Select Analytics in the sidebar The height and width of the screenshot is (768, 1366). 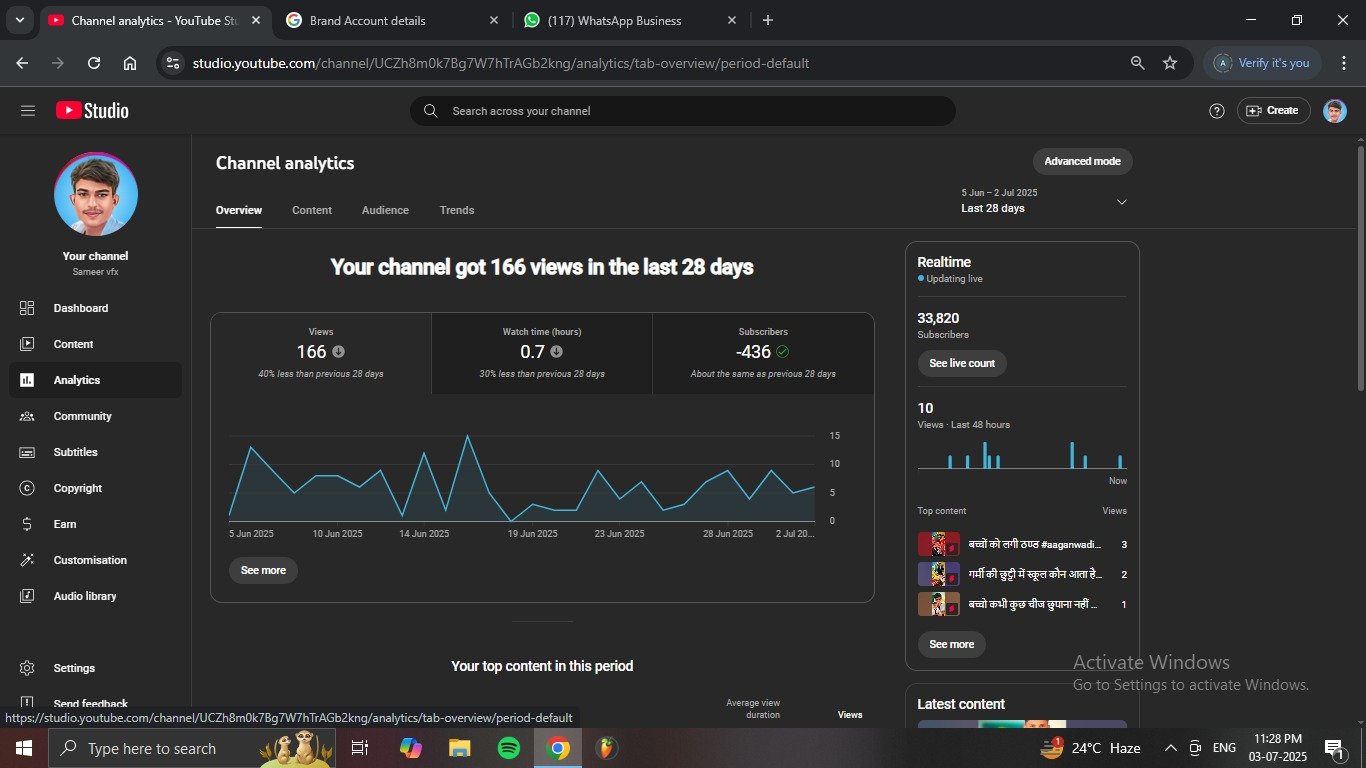[x=95, y=380]
